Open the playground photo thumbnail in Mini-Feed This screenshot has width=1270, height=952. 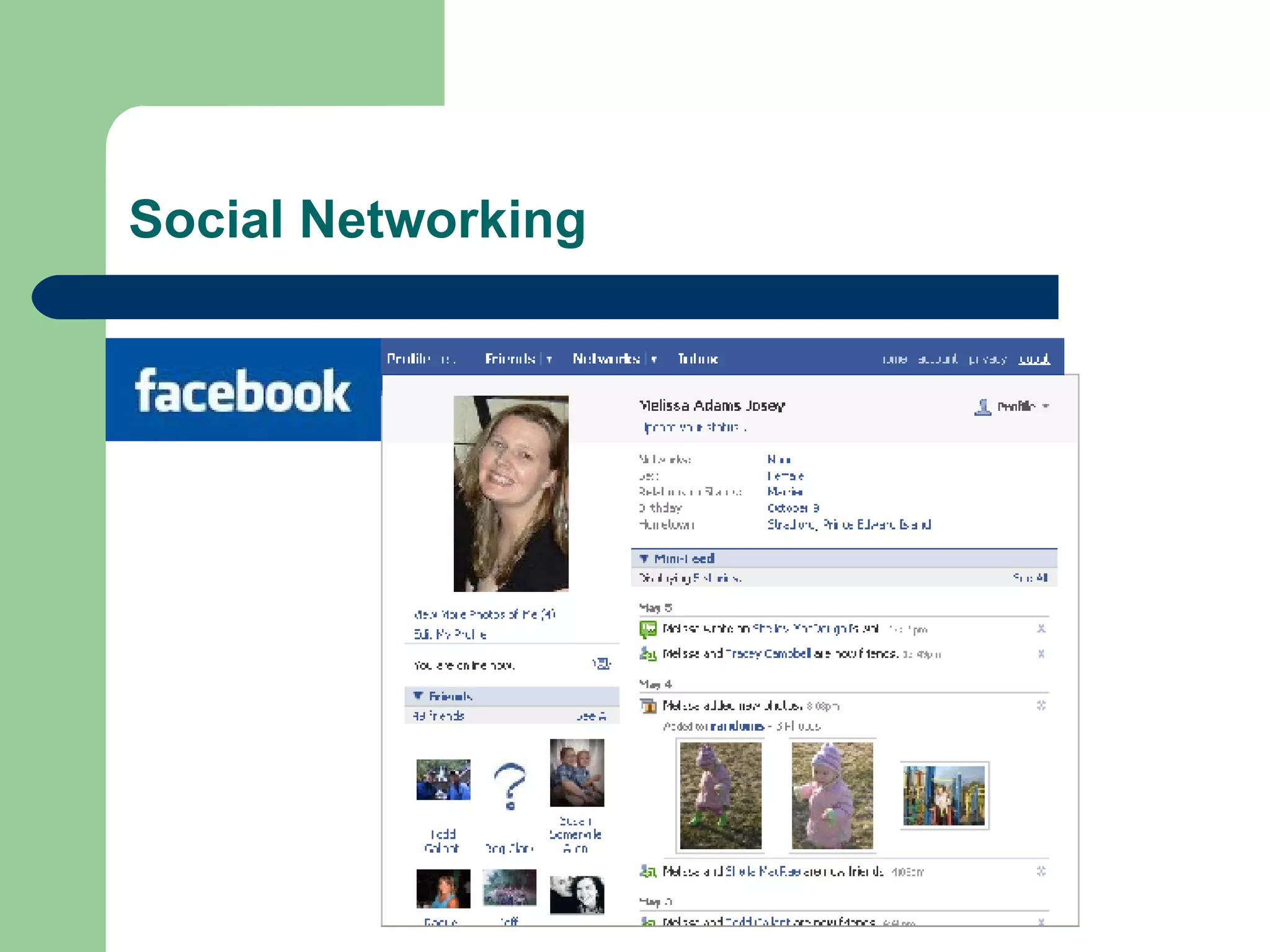pyautogui.click(x=944, y=795)
